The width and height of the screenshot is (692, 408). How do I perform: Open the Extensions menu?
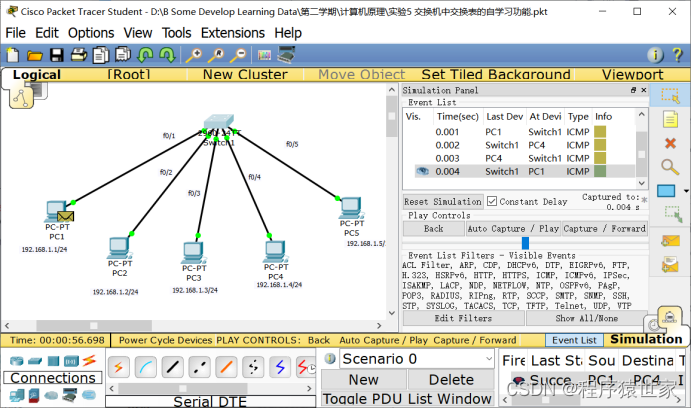[x=233, y=33]
